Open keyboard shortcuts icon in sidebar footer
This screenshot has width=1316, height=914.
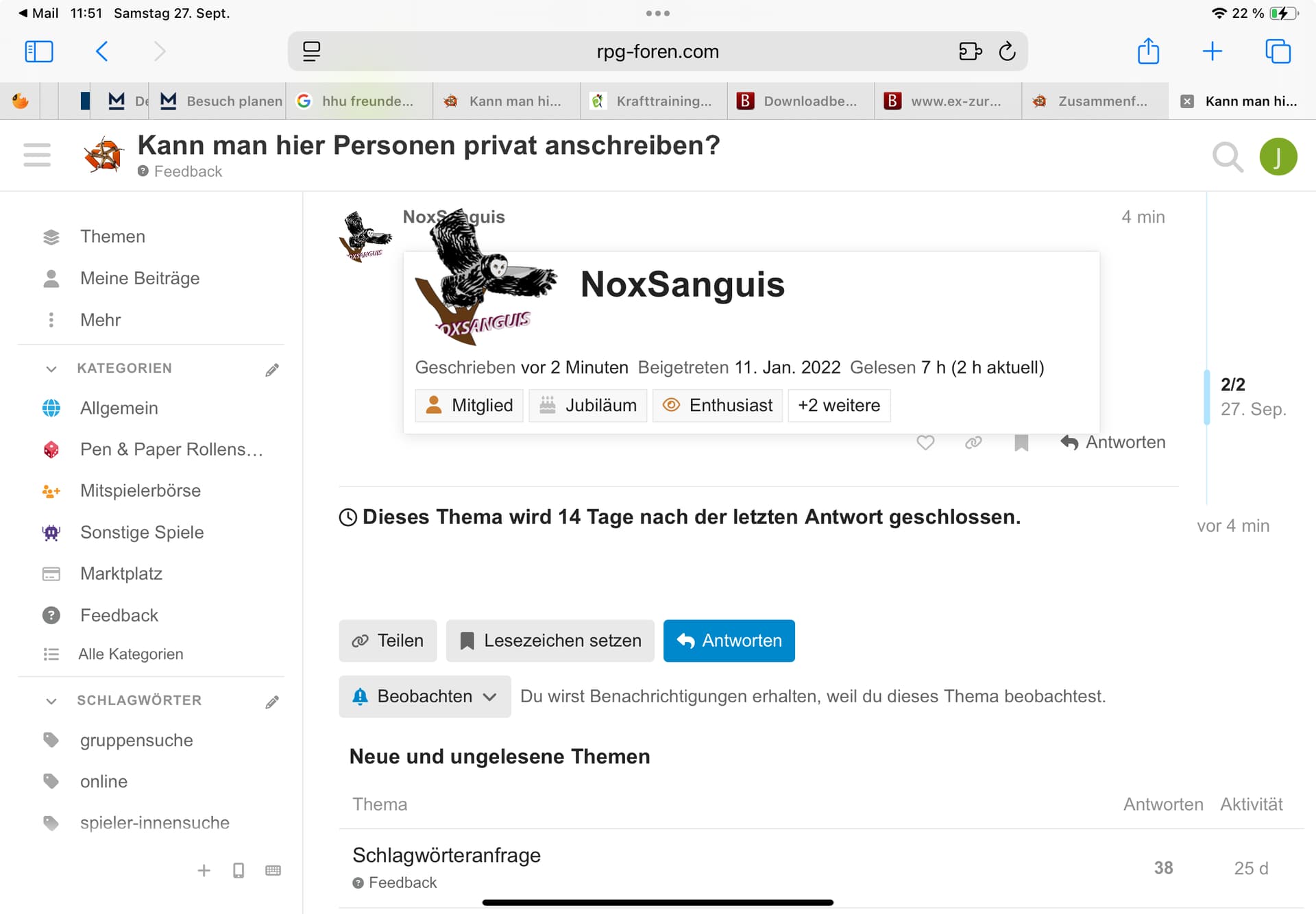pos(273,871)
